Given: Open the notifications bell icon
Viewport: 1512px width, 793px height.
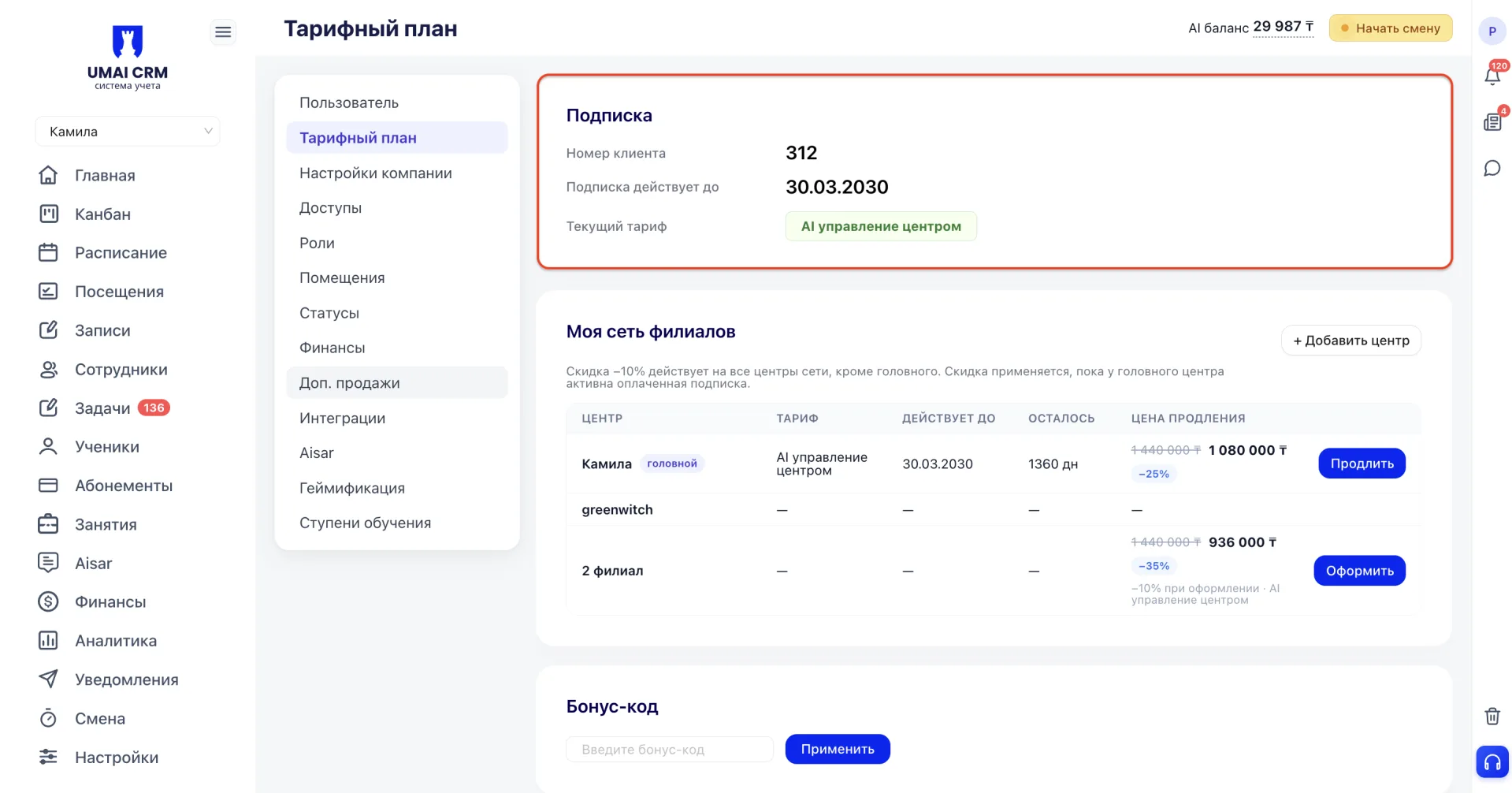Looking at the screenshot, I should tap(1492, 76).
